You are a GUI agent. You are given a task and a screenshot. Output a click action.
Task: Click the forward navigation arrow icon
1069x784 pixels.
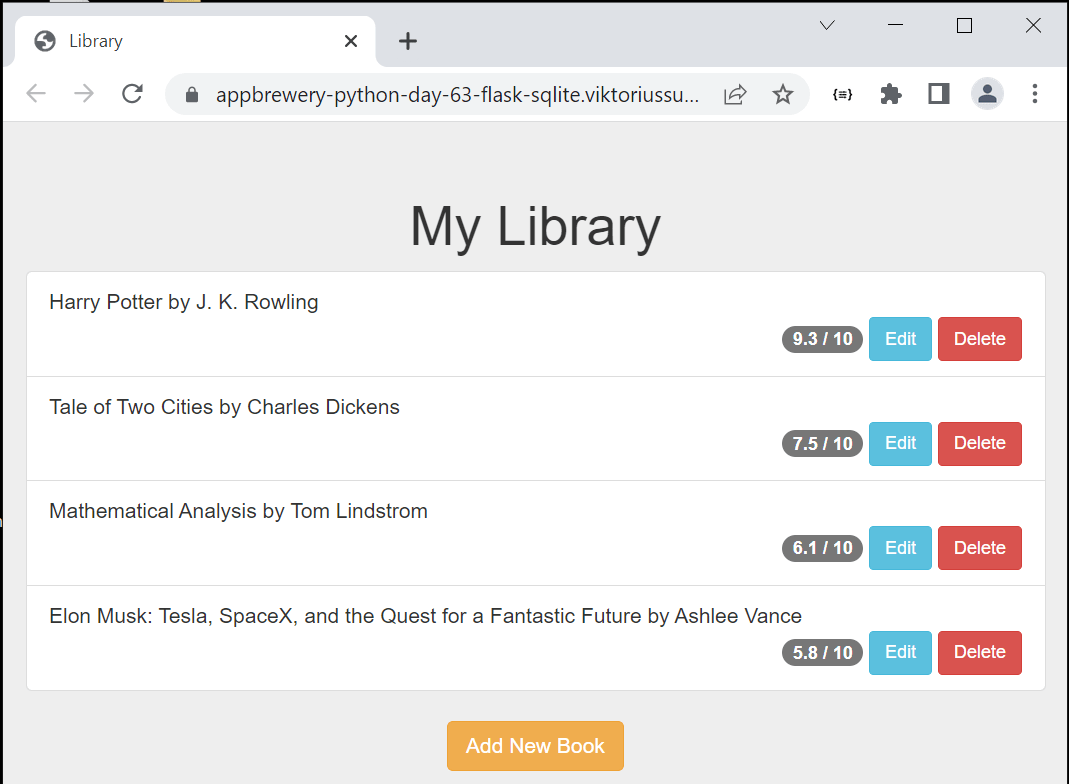(x=84, y=93)
